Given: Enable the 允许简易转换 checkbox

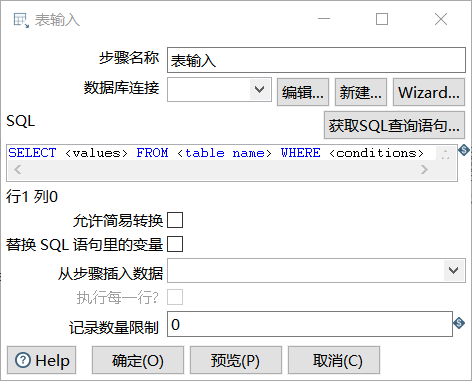Looking at the screenshot, I should coord(175,220).
